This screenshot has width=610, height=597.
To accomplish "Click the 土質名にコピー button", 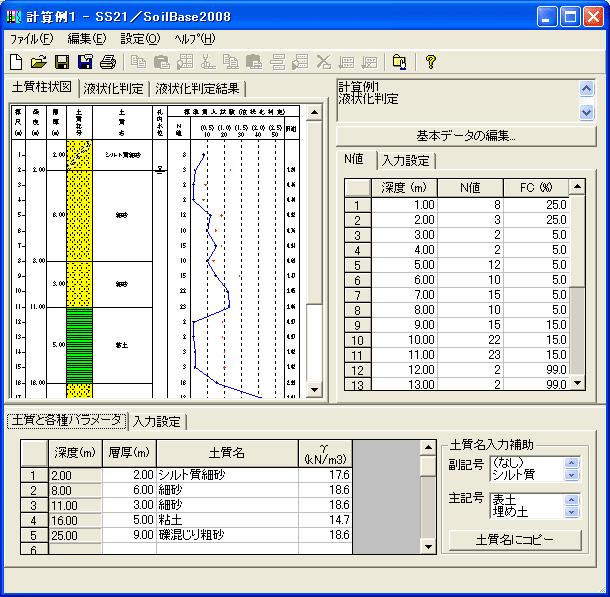I will 515,540.
